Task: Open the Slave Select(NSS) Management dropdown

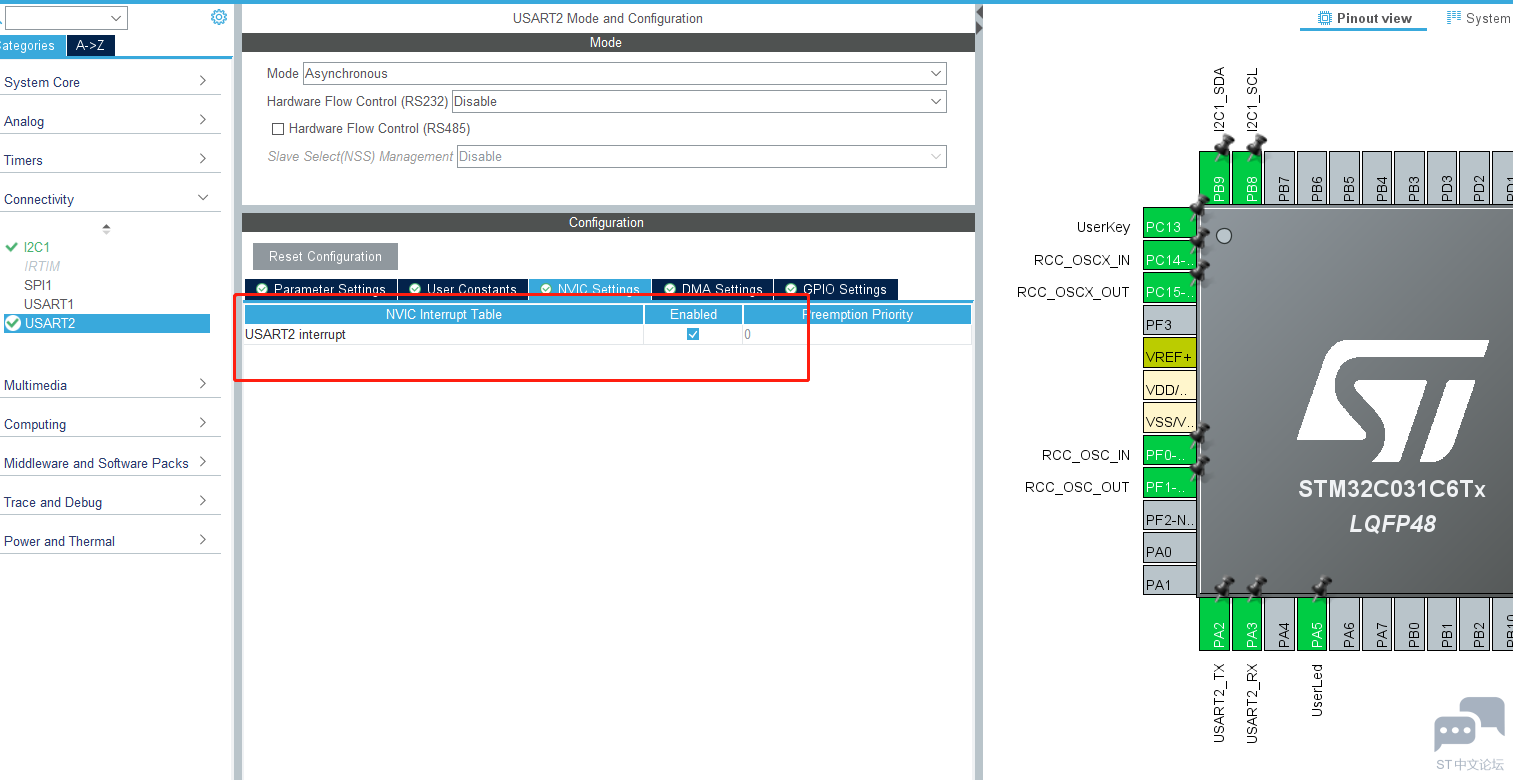Action: tap(701, 156)
